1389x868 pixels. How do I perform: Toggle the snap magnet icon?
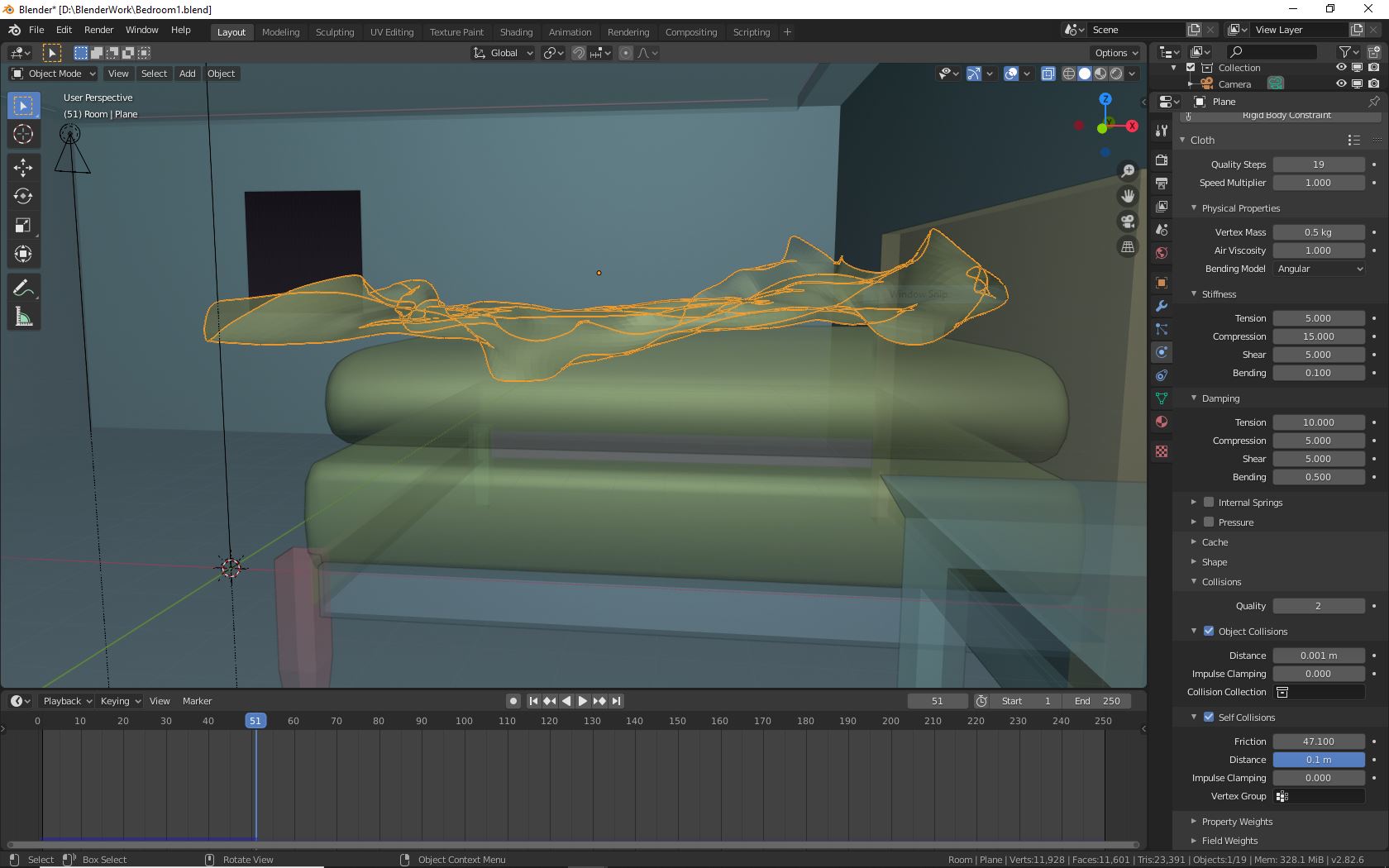pos(579,53)
